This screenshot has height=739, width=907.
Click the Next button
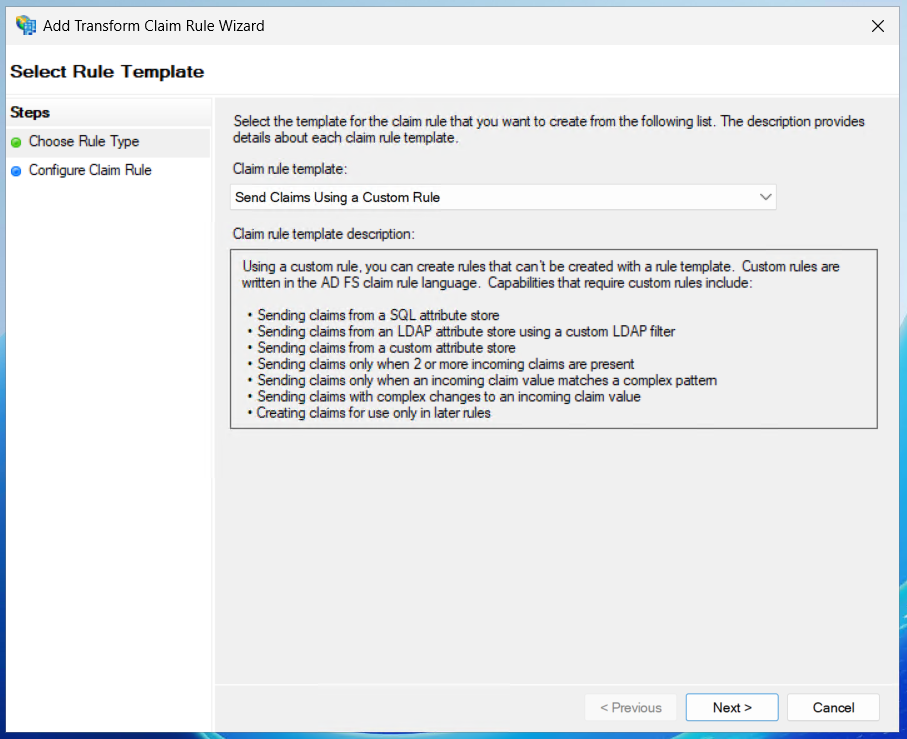tap(732, 707)
